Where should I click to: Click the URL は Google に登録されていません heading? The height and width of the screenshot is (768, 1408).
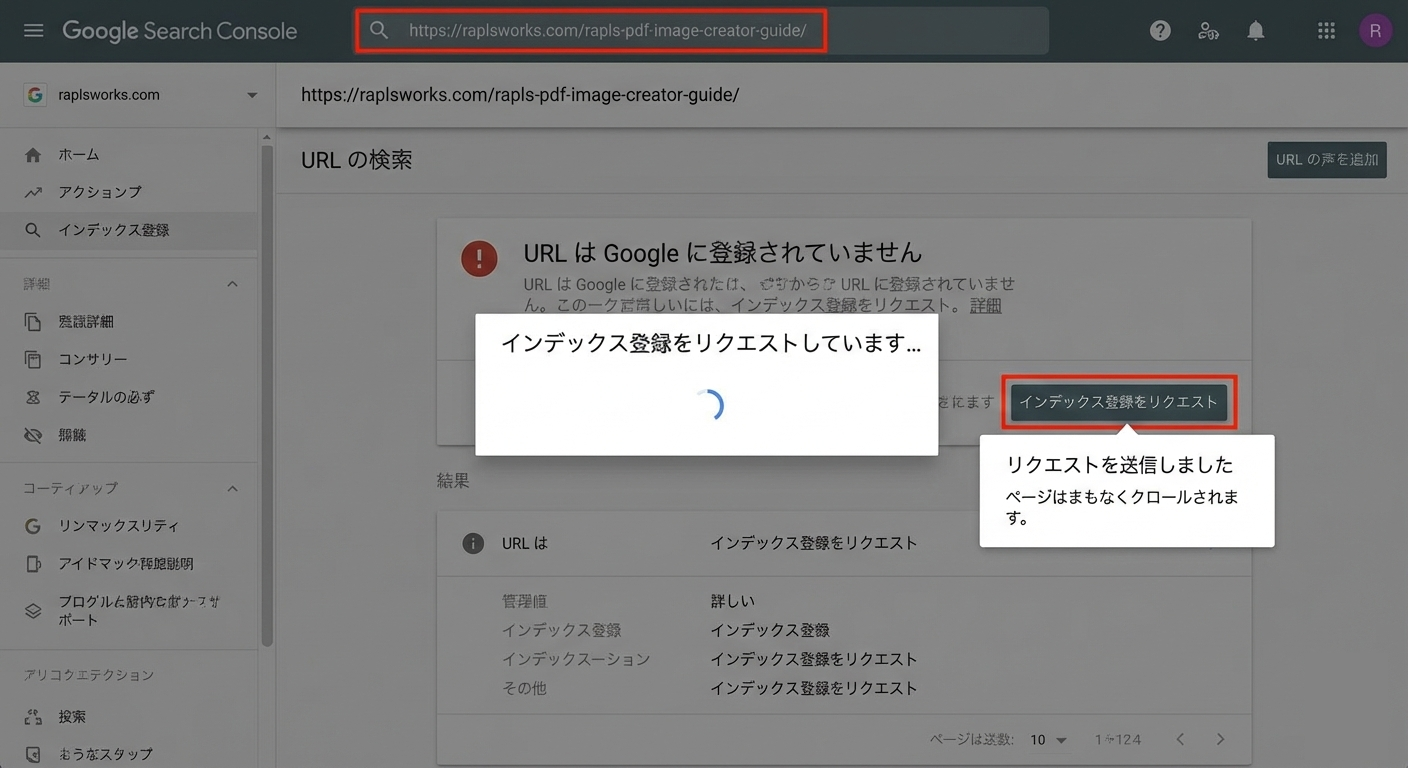(x=723, y=253)
